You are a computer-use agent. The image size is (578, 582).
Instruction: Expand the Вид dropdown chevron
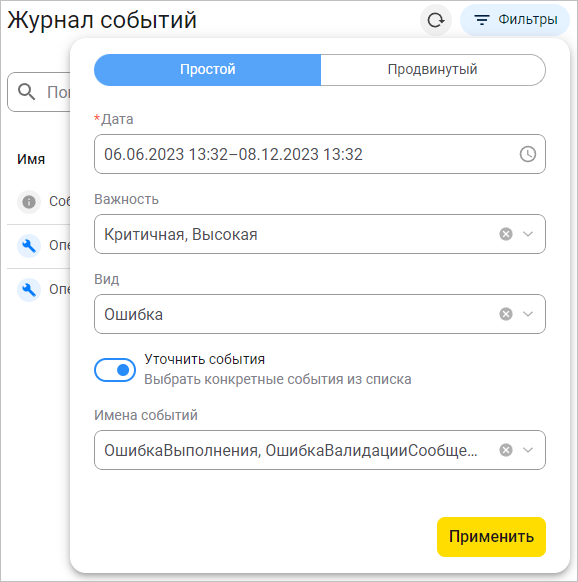coord(528,314)
